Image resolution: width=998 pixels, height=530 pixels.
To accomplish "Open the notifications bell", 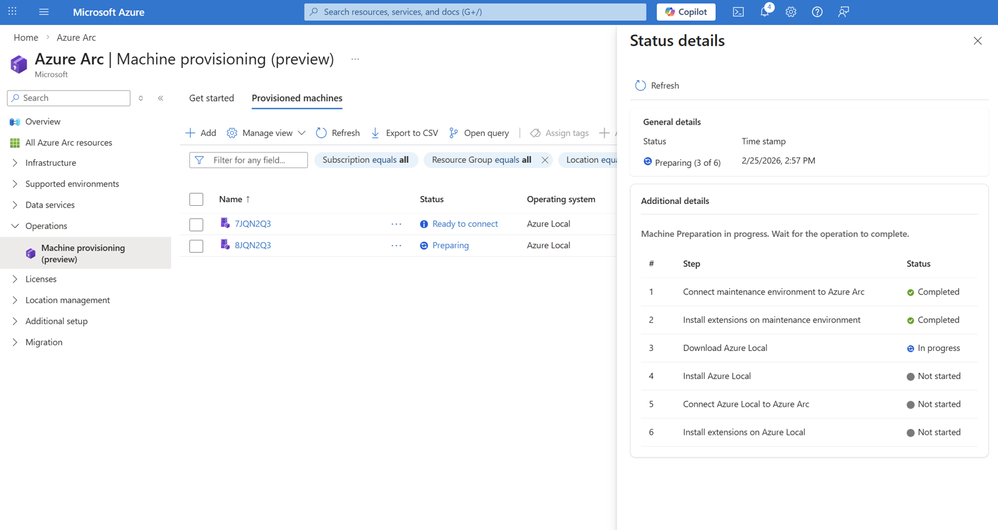I will [x=765, y=11].
